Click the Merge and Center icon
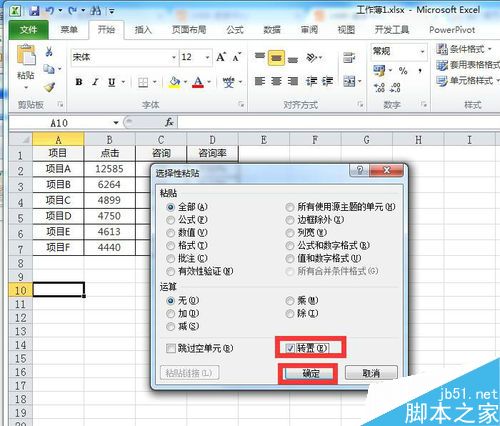The image size is (500, 426). (x=349, y=81)
